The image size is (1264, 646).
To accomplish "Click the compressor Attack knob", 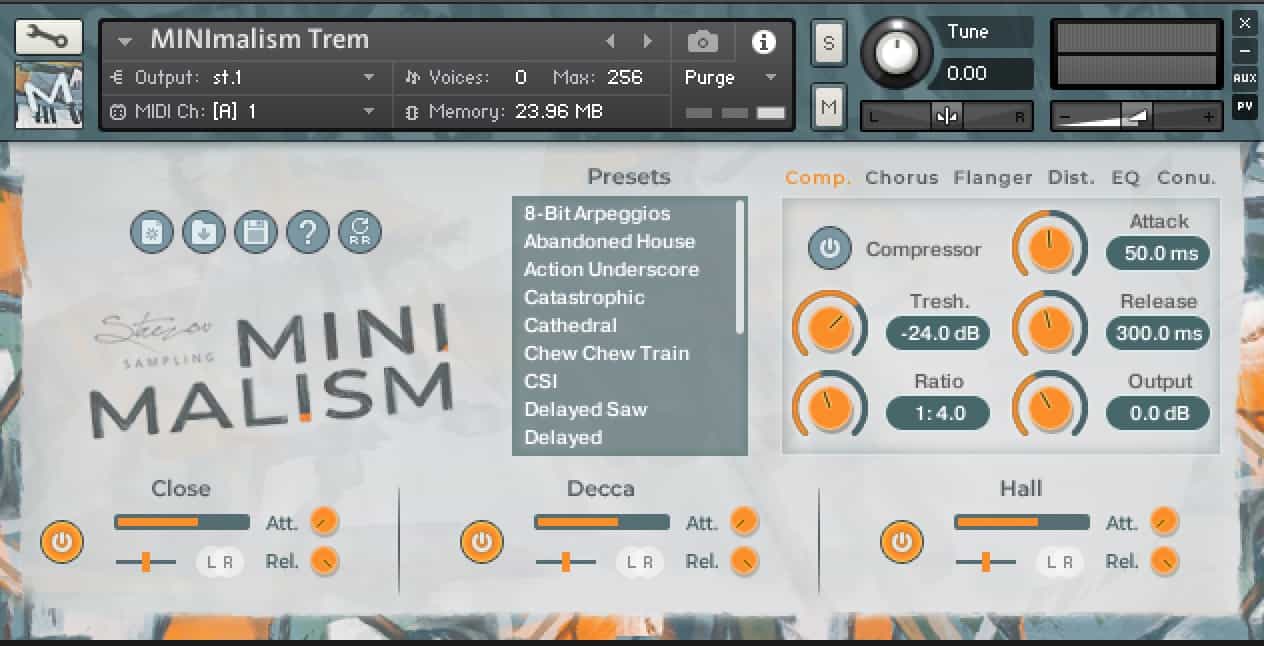I will pos(1050,248).
